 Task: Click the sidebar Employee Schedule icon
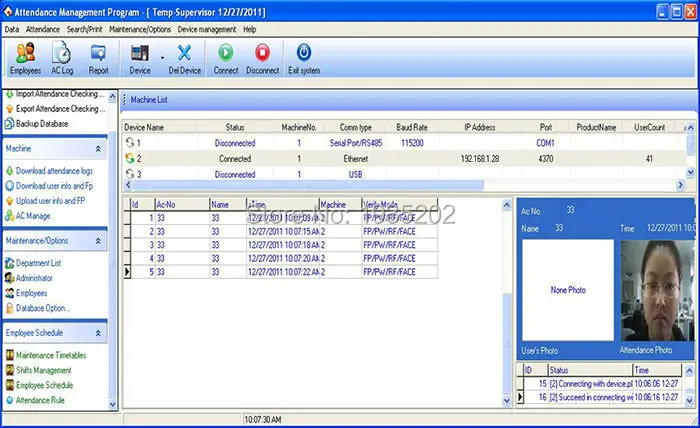click(x=9, y=385)
